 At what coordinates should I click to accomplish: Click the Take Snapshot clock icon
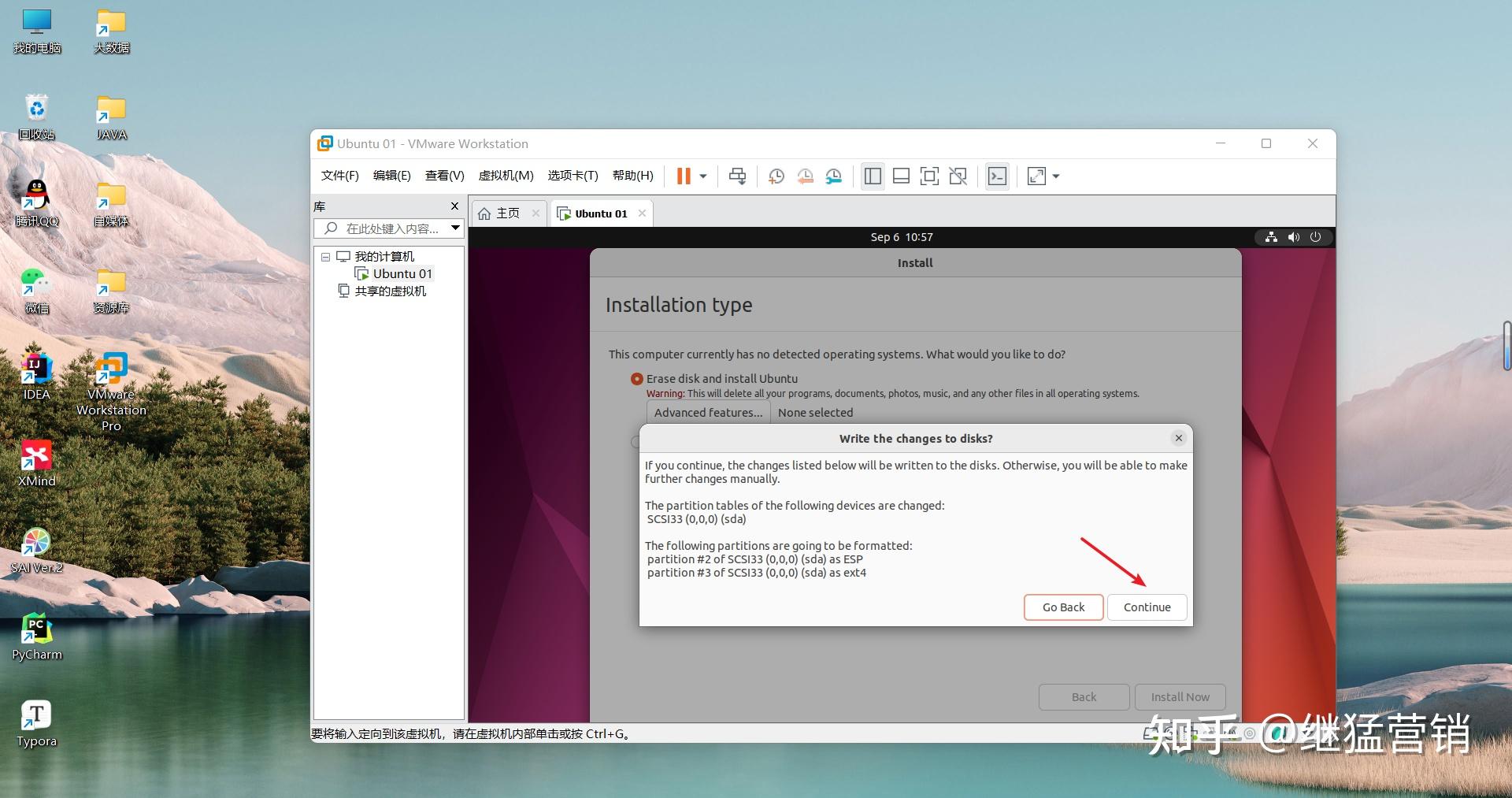pyautogui.click(x=776, y=176)
